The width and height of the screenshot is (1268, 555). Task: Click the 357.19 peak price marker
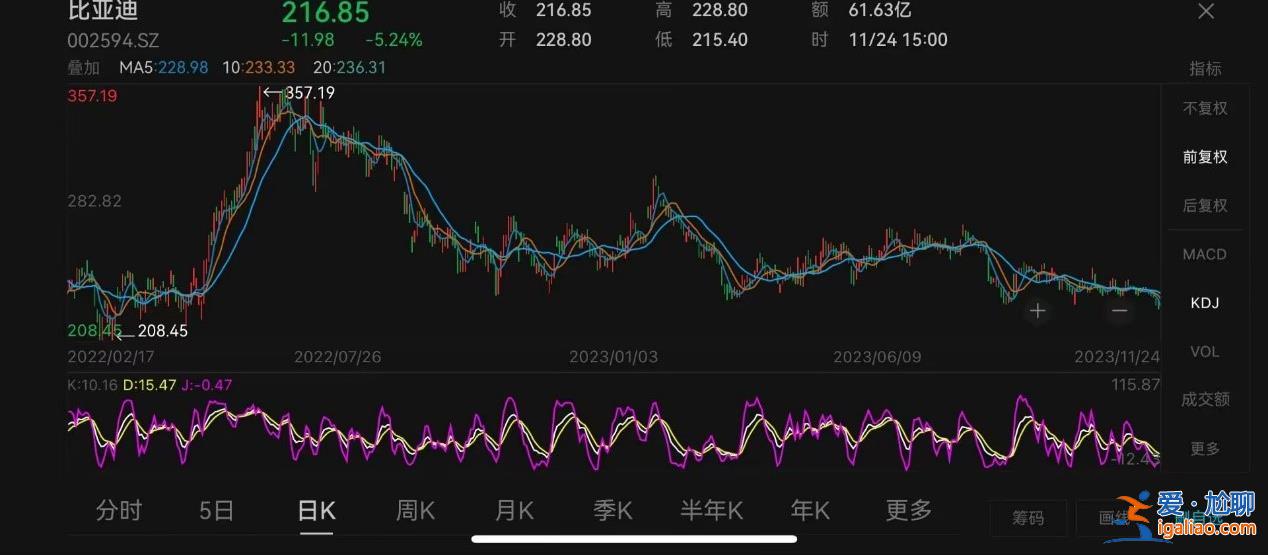309,93
